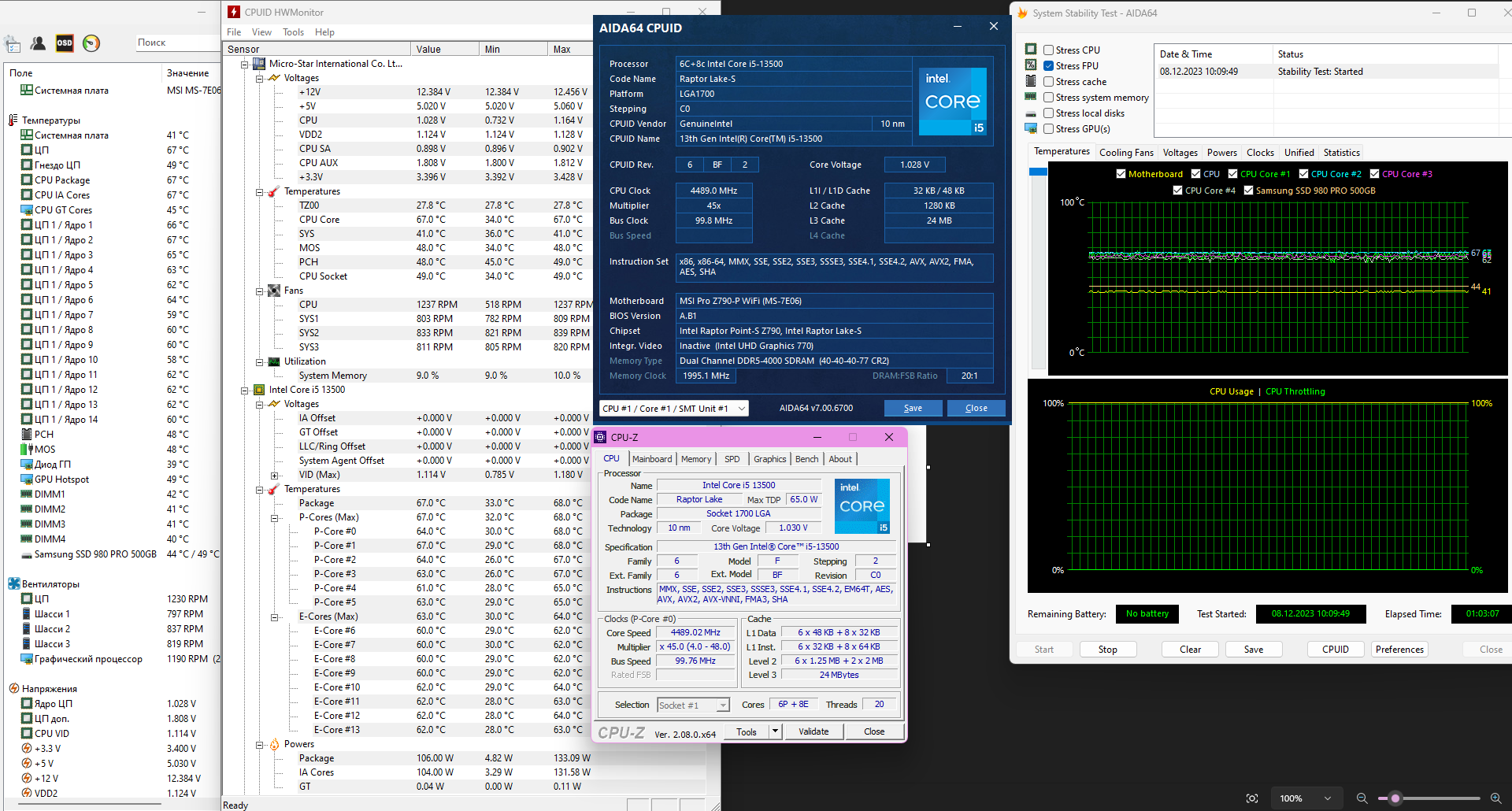
Task: Click the thermometer icon beside Температуры
Action: click(x=13, y=120)
